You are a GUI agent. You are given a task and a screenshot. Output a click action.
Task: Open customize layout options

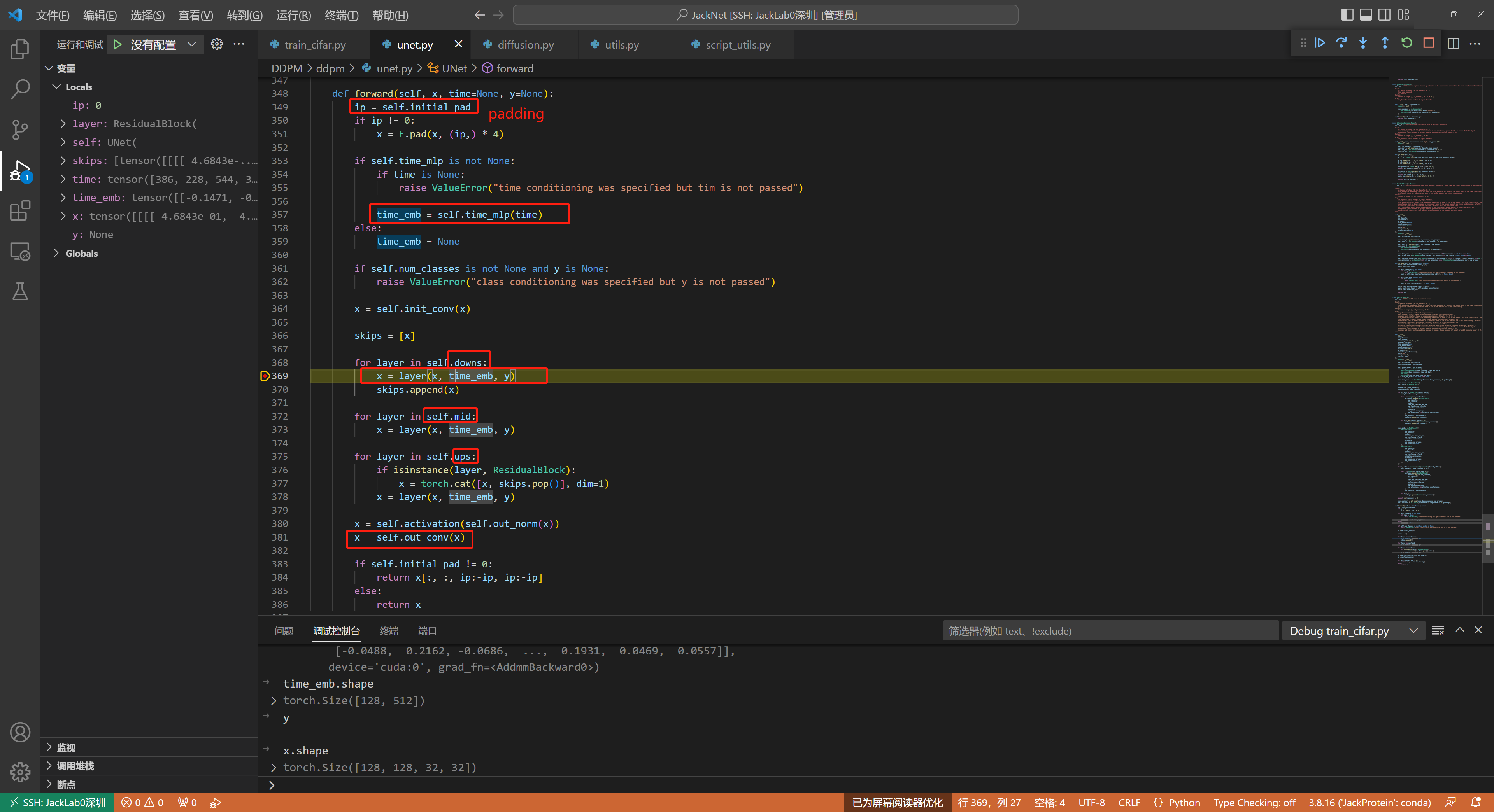tap(1403, 15)
